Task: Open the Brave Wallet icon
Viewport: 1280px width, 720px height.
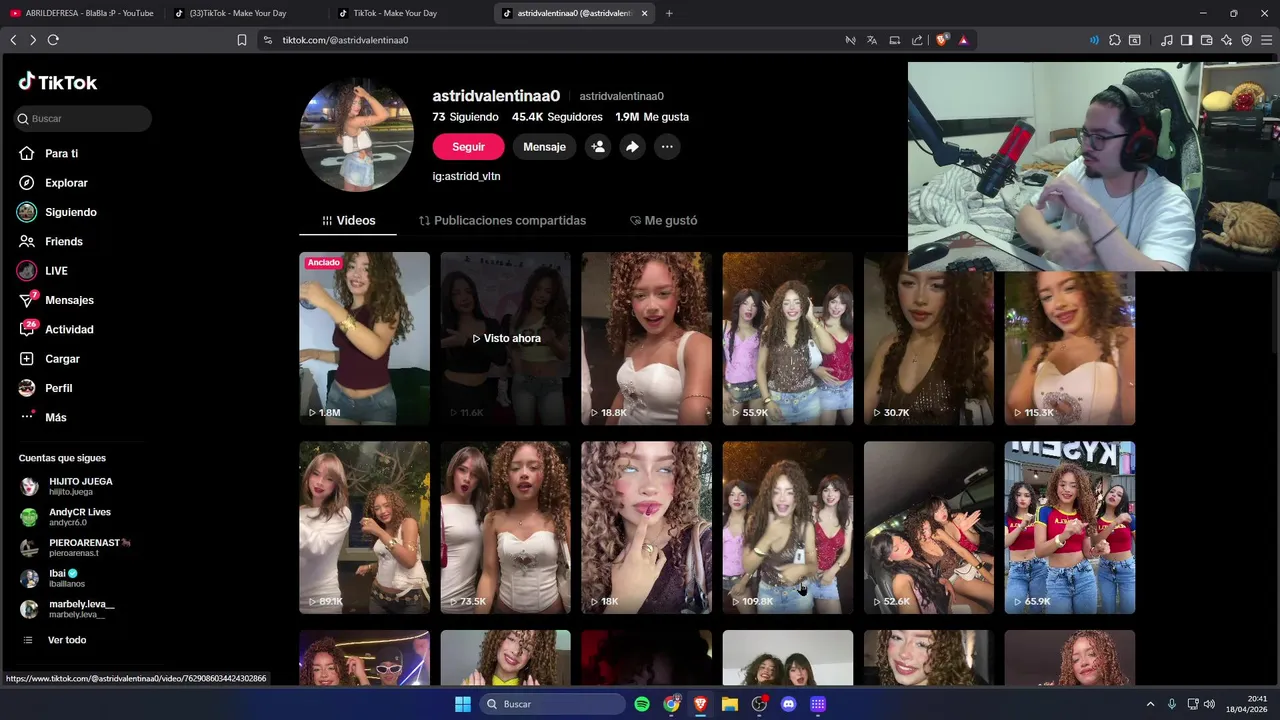Action: (1206, 40)
